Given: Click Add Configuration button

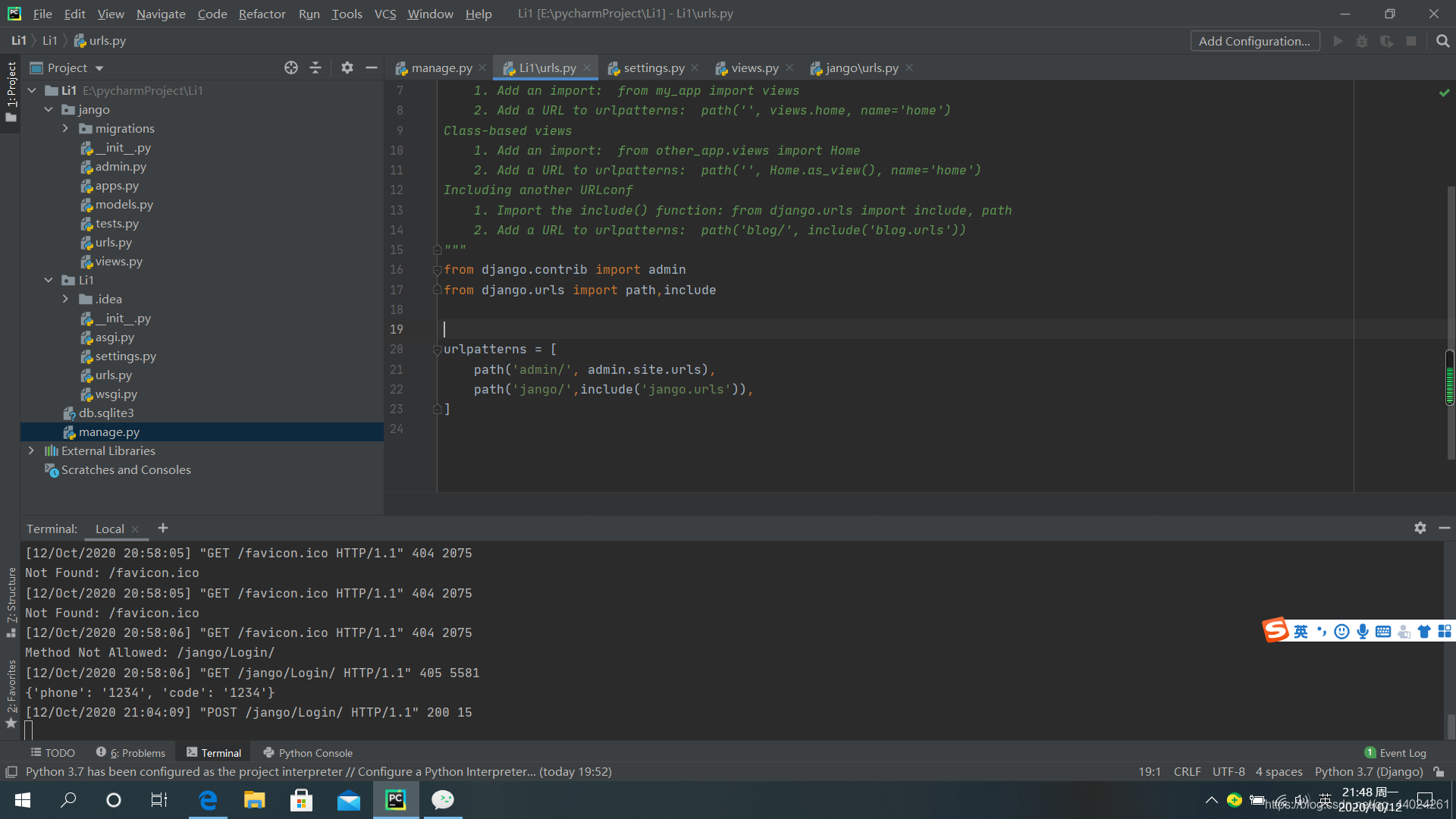Looking at the screenshot, I should 1254,41.
